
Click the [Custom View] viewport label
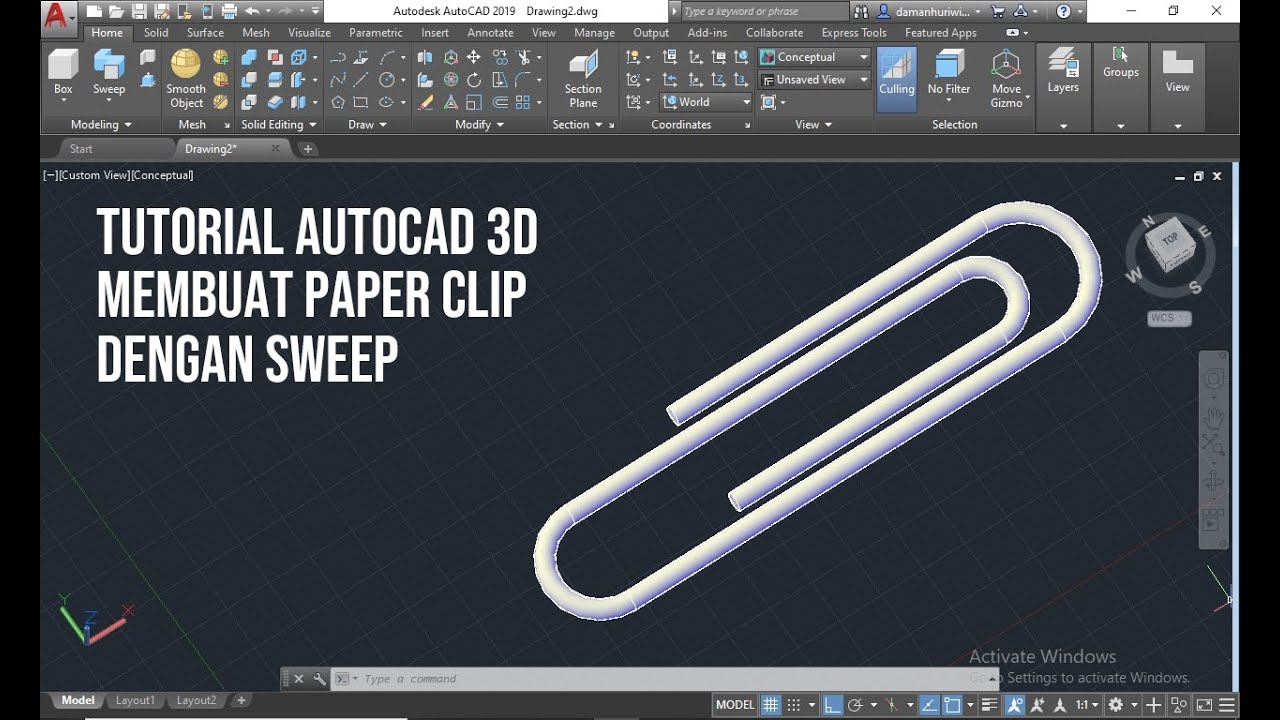coord(94,175)
